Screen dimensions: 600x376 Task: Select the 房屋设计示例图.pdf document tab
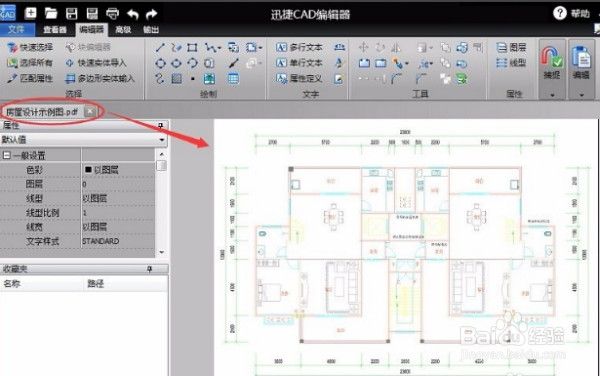(x=42, y=112)
